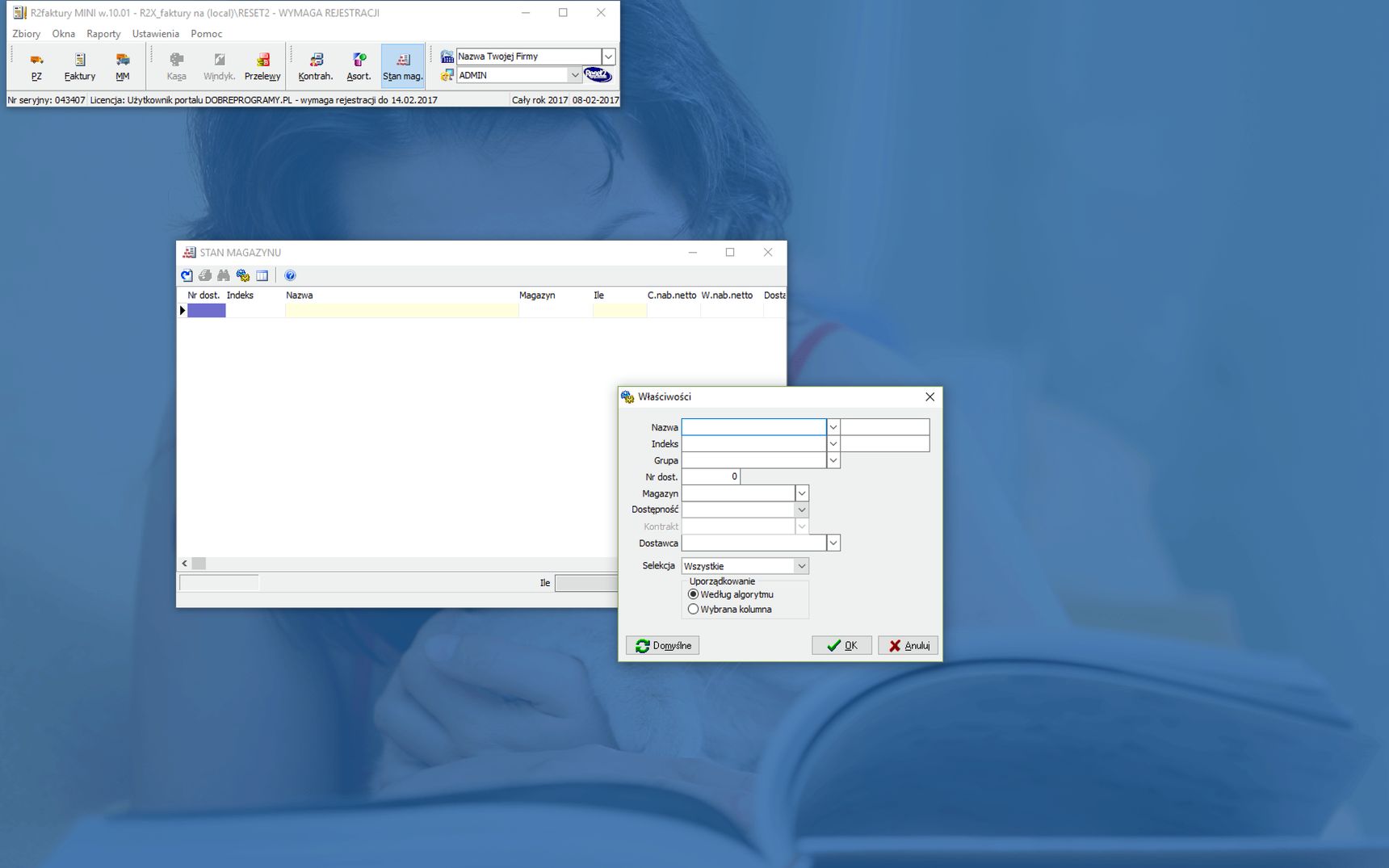
Task: Click the selected purple Nr dost. cell
Action: click(x=206, y=311)
